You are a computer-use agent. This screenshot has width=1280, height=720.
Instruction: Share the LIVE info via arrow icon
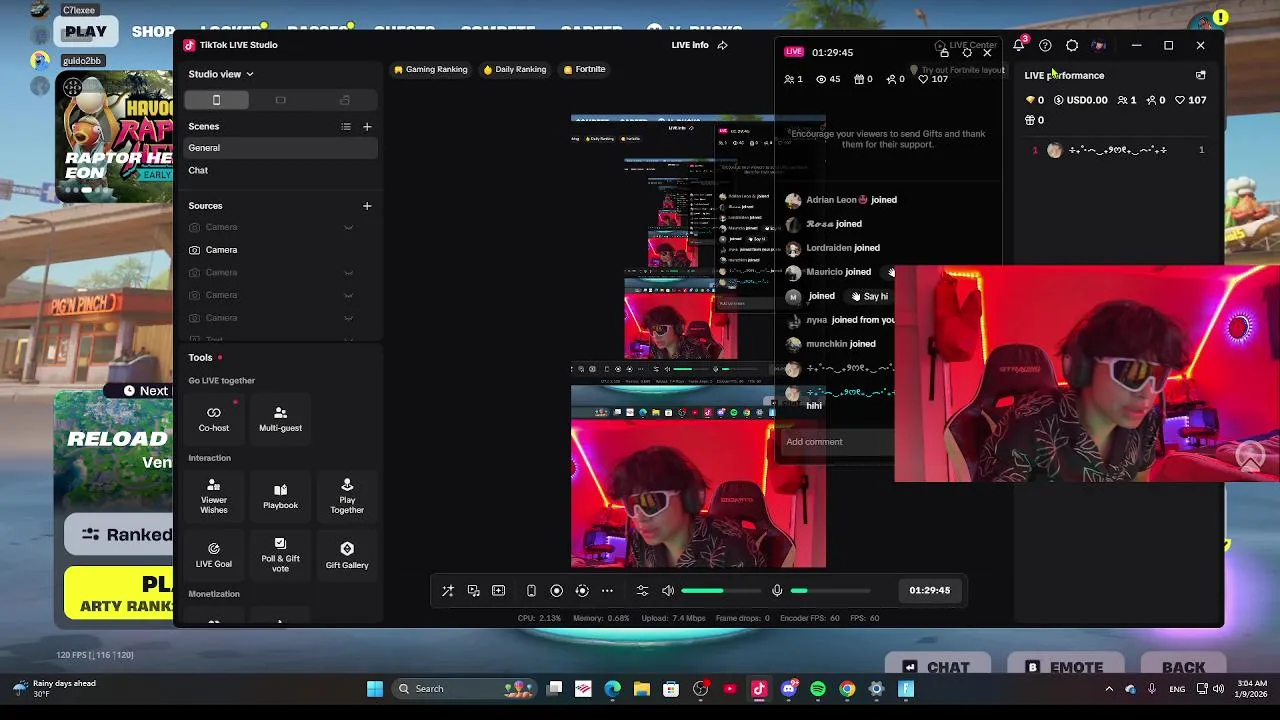723,45
